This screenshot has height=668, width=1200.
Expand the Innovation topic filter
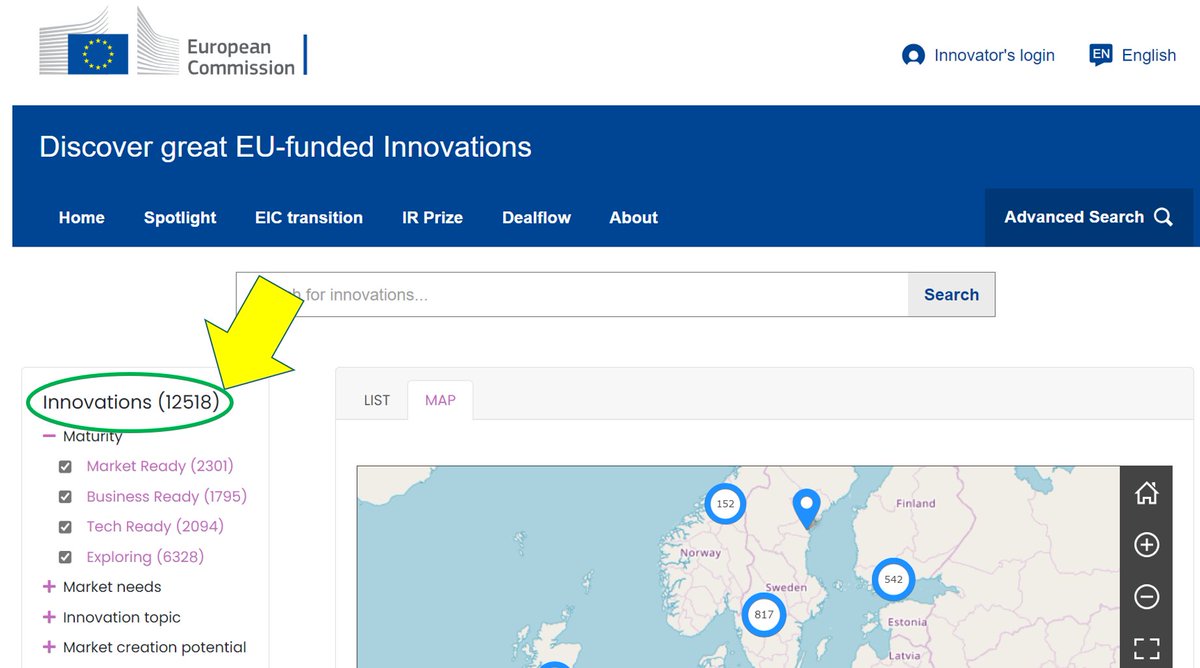[49, 617]
